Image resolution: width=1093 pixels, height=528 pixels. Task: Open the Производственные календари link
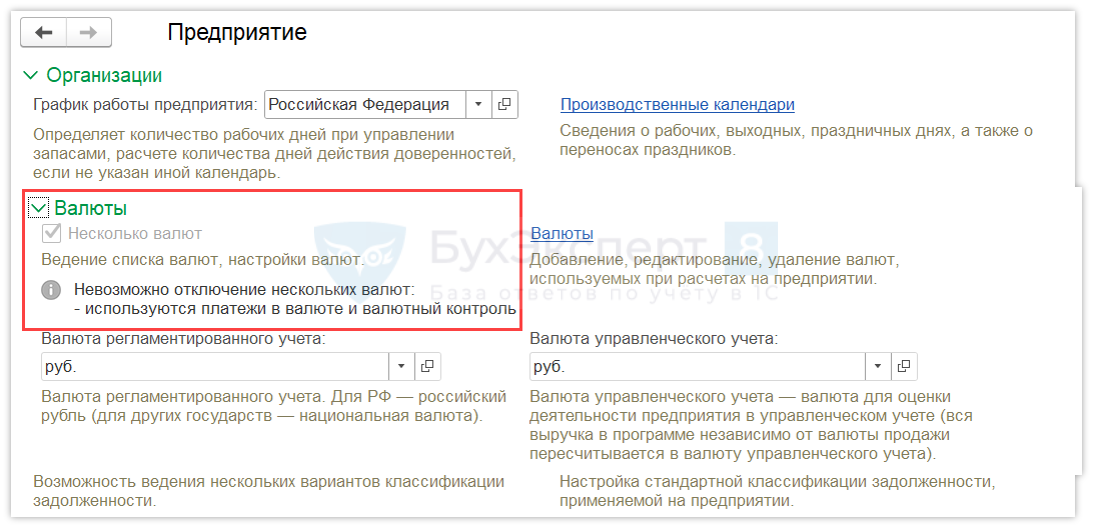click(678, 105)
